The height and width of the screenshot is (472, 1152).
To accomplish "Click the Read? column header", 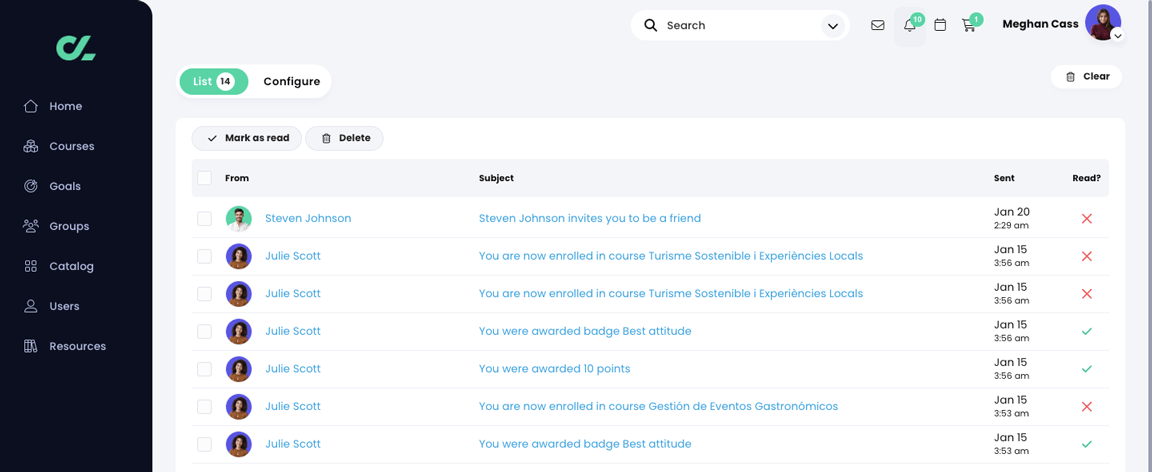I will [x=1087, y=178].
